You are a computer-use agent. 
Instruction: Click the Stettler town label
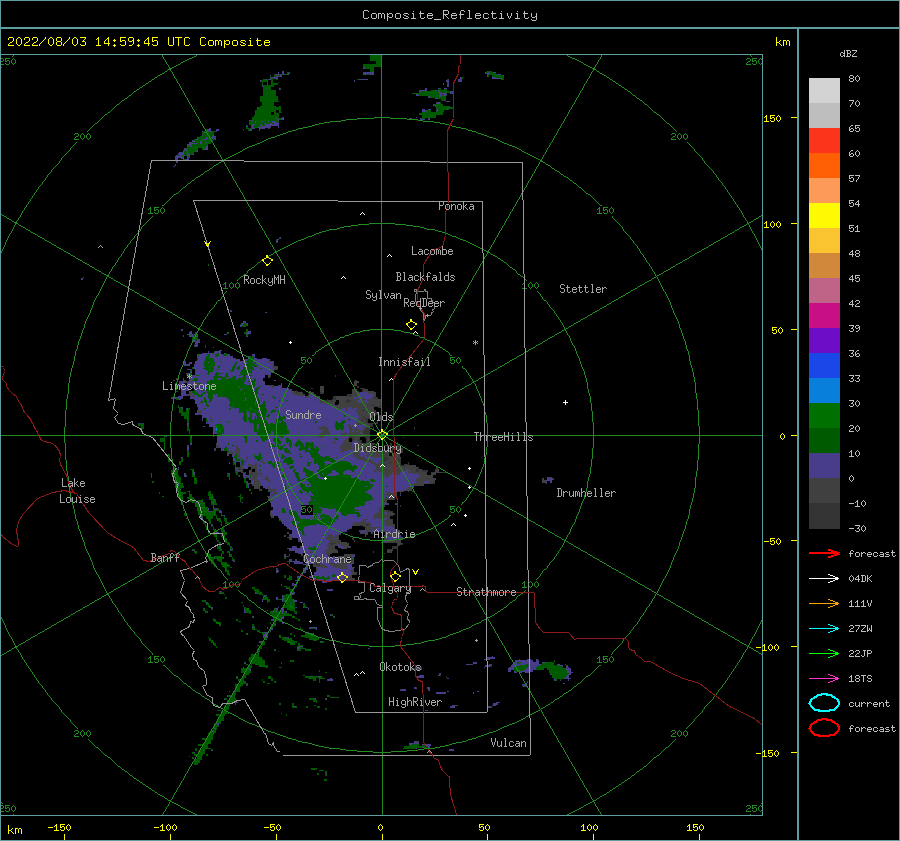583,289
